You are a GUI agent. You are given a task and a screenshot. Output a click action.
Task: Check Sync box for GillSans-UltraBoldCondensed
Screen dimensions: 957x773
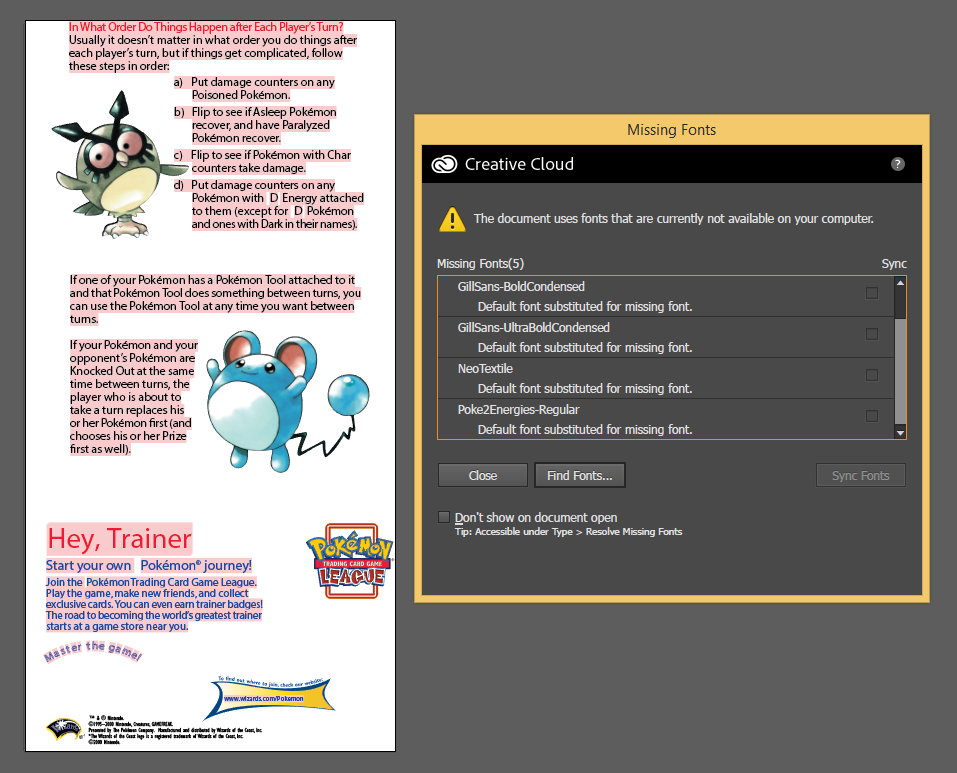point(872,334)
